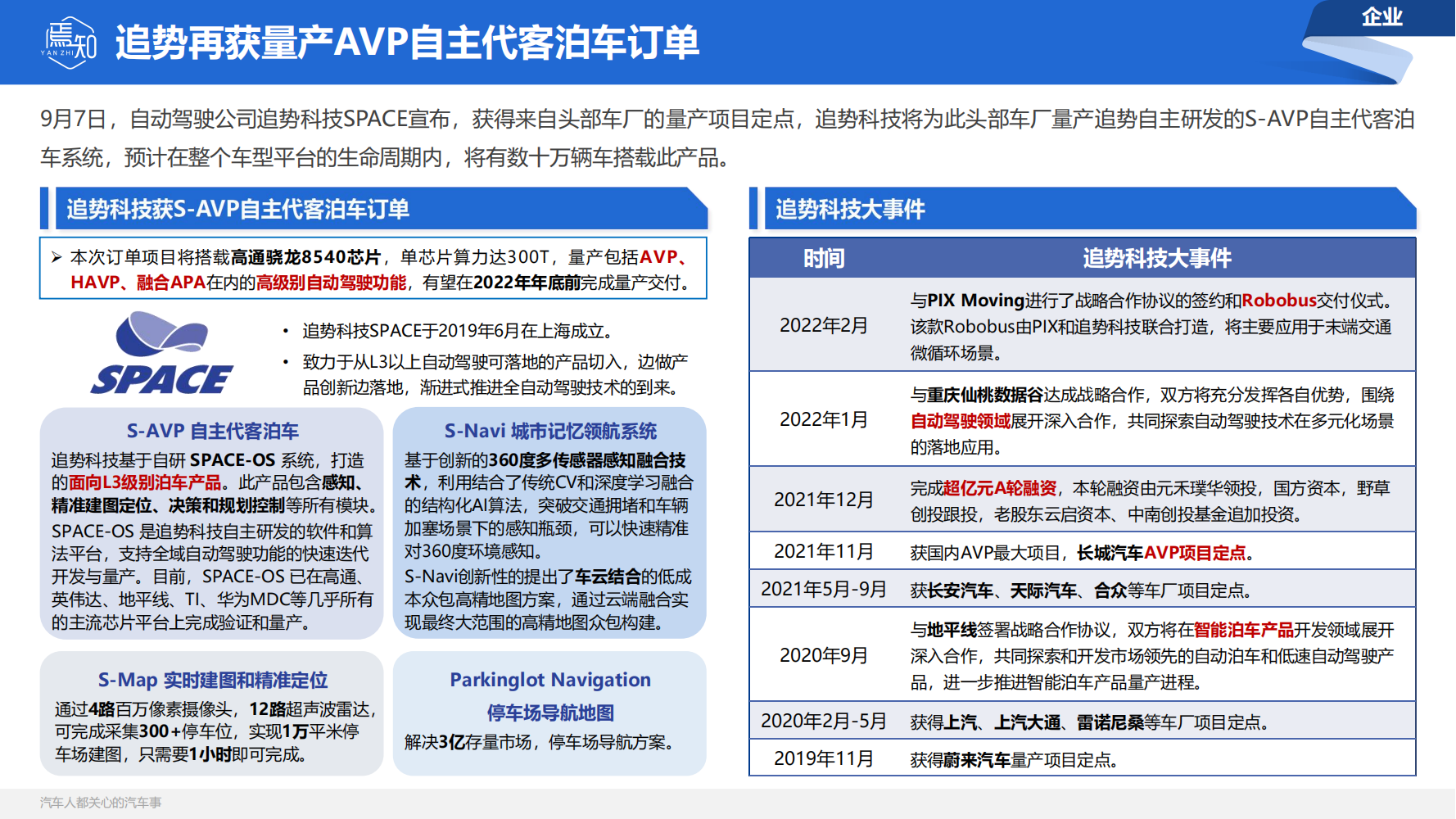This screenshot has width=1456, height=819.
Task: Click the 停车场导航地图 subtitle
Action: 550,713
